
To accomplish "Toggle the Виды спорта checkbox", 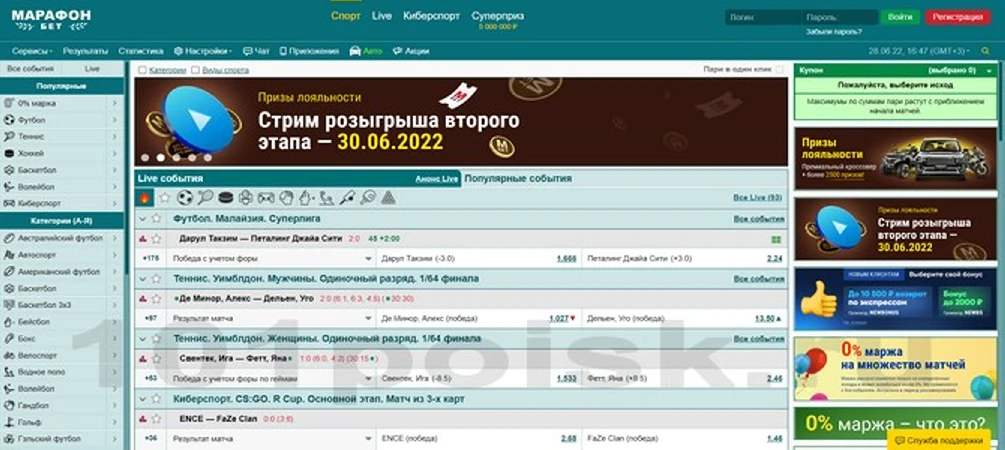I will (195, 70).
